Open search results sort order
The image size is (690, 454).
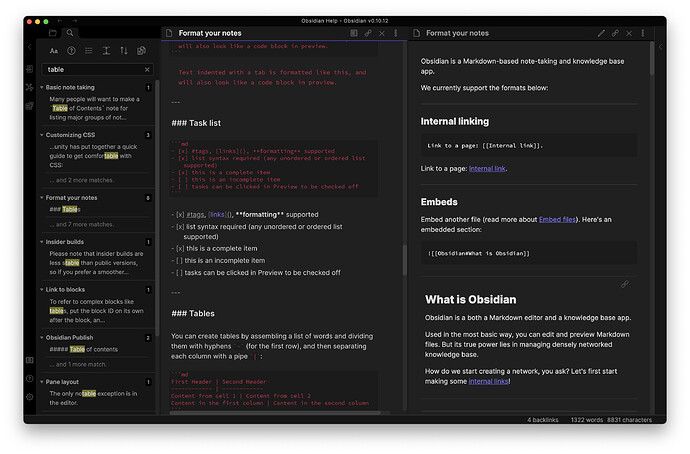[124, 51]
